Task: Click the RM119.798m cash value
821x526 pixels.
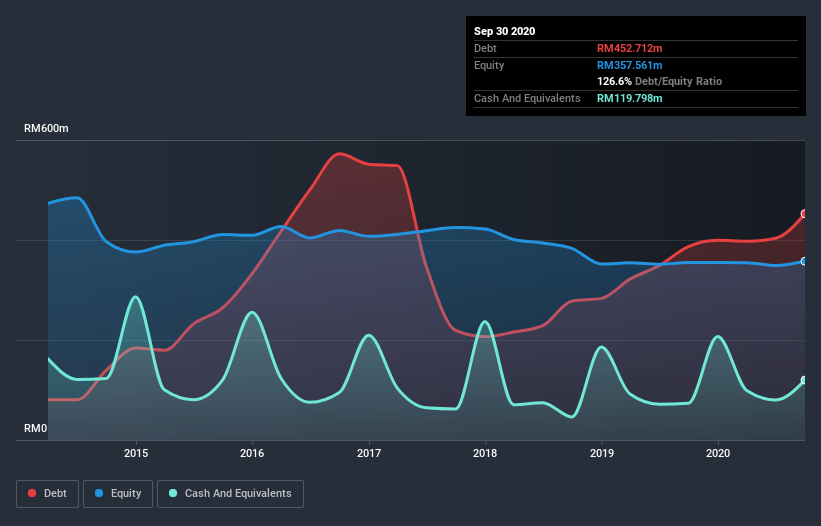Action: click(x=629, y=98)
